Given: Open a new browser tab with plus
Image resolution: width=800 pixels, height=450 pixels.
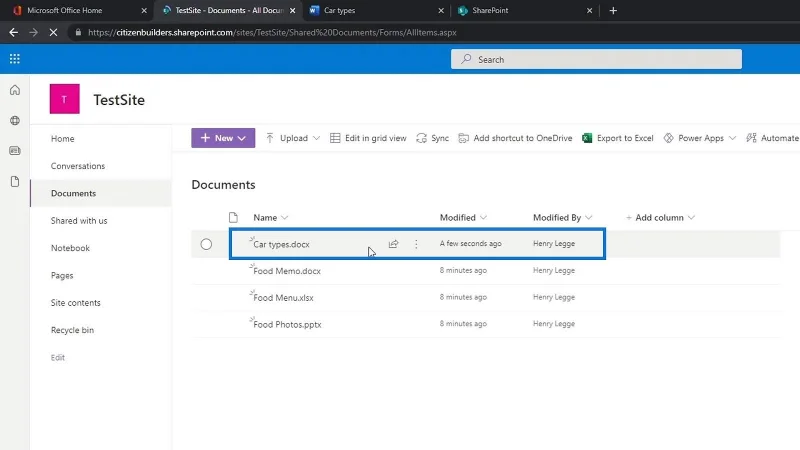Looking at the screenshot, I should coord(613,10).
